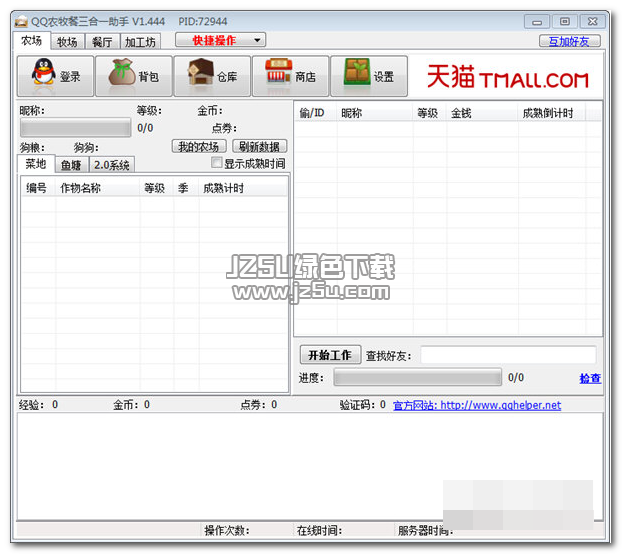Switch to the 加工坊 tab
The width and height of the screenshot is (622, 554).
[x=140, y=42]
